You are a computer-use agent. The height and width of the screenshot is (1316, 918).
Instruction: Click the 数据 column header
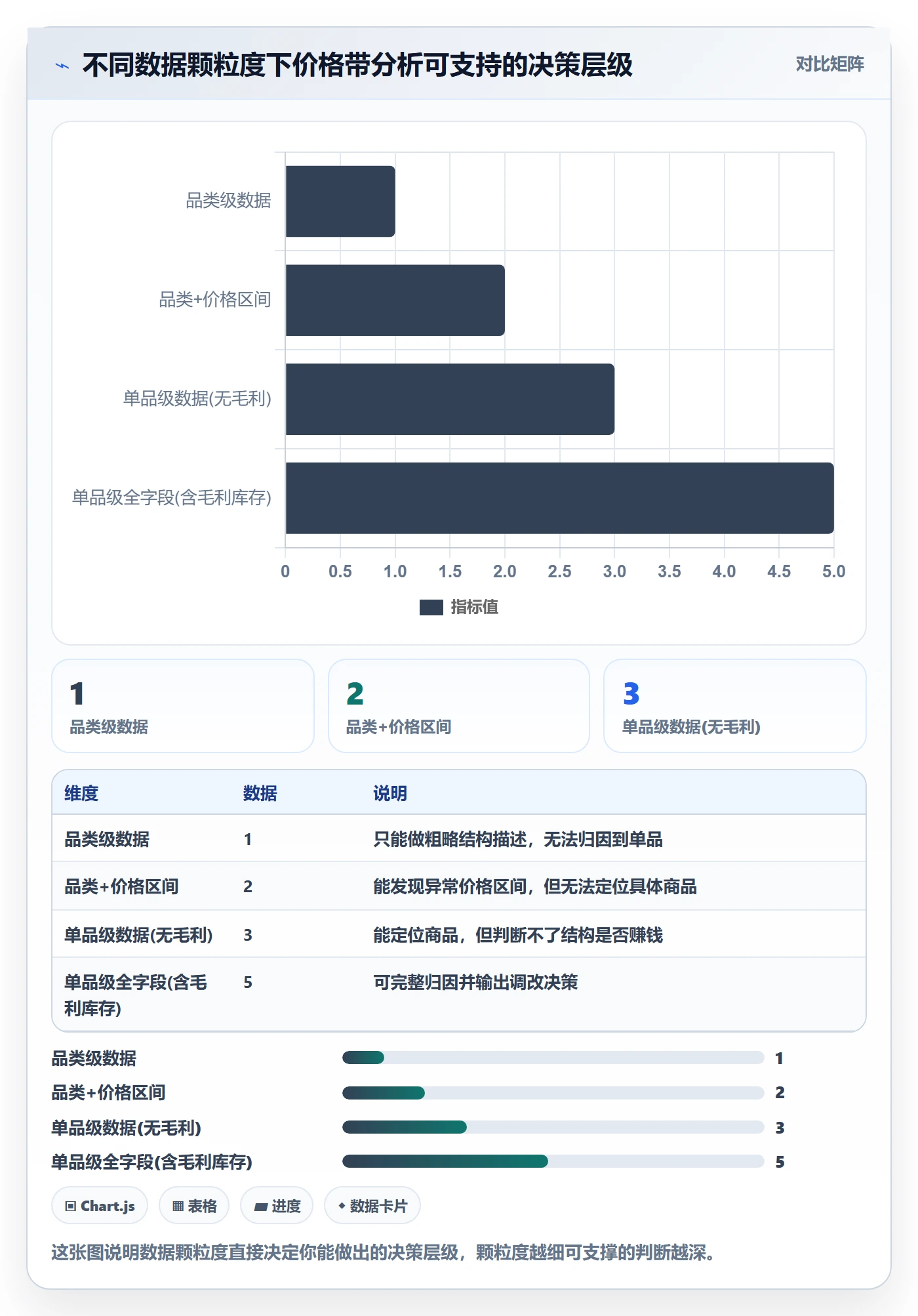(260, 793)
